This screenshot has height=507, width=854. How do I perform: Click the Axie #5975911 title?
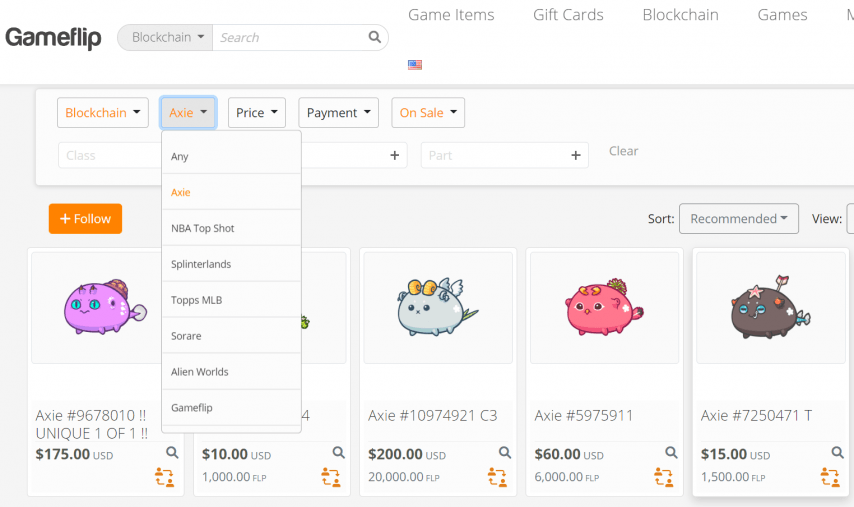click(583, 416)
